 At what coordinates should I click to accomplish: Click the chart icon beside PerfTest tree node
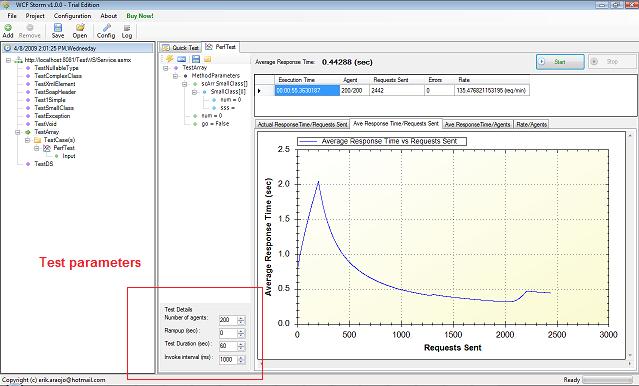pyautogui.click(x=47, y=148)
